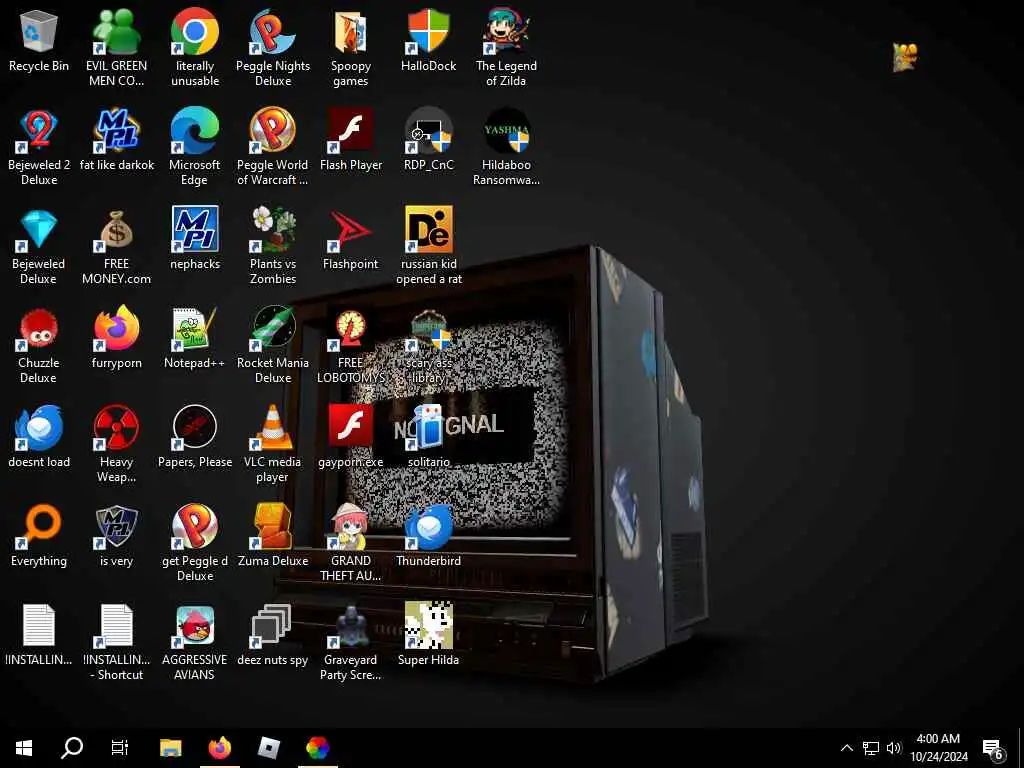The width and height of the screenshot is (1024, 768).
Task: Open the Windows Start menu
Action: coord(24,747)
